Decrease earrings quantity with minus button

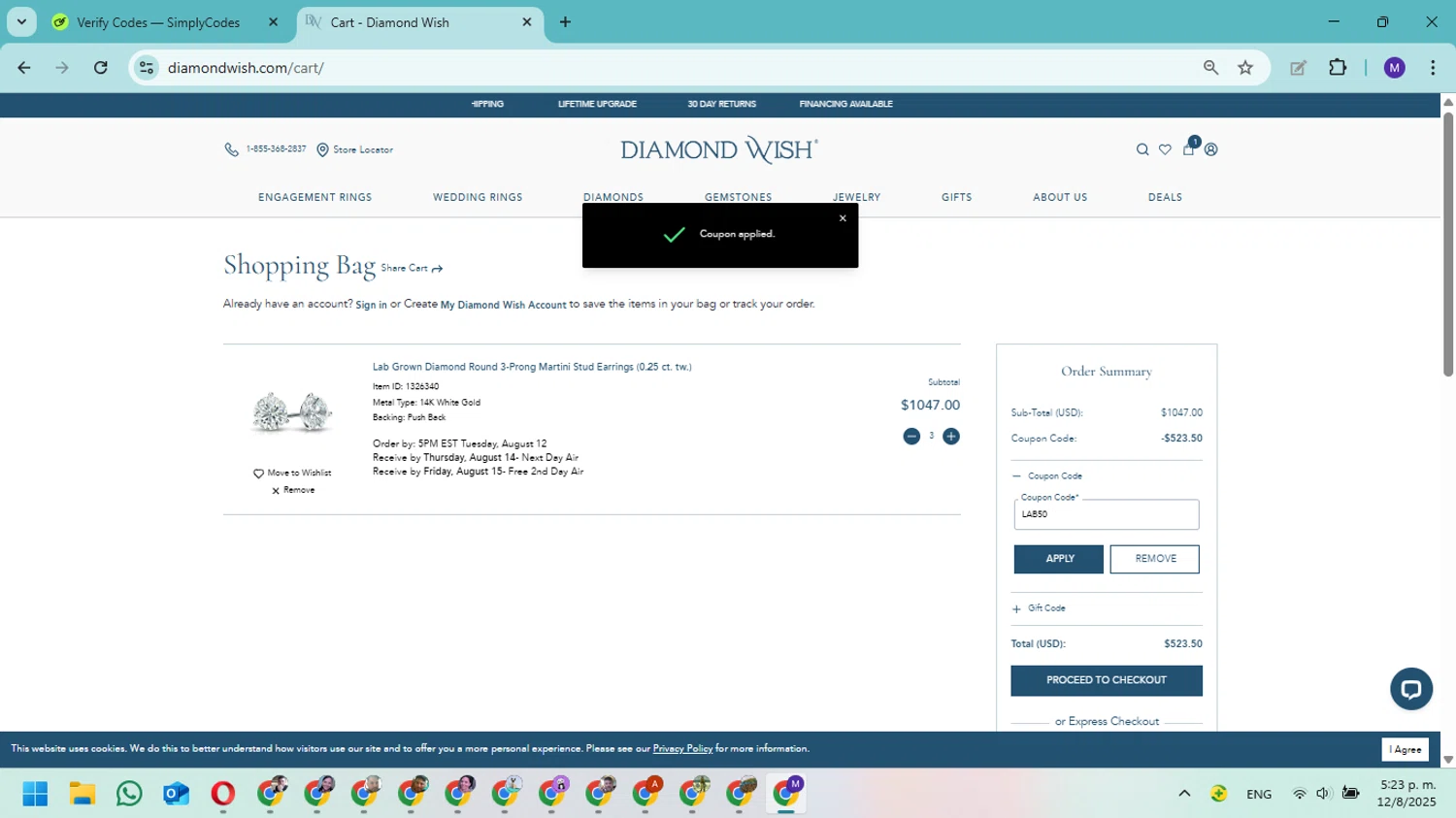[x=911, y=437]
